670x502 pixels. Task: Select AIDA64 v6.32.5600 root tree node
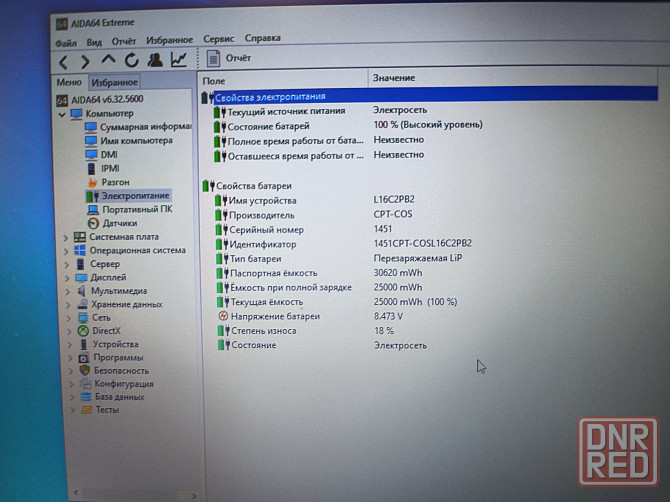tap(100, 100)
